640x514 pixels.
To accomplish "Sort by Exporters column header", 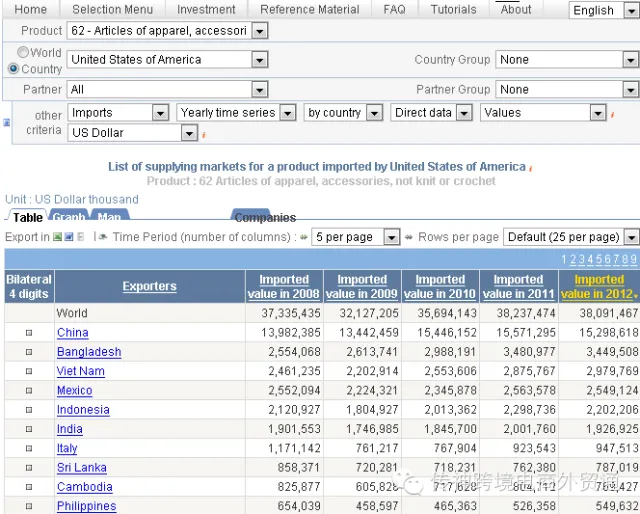I will [149, 286].
